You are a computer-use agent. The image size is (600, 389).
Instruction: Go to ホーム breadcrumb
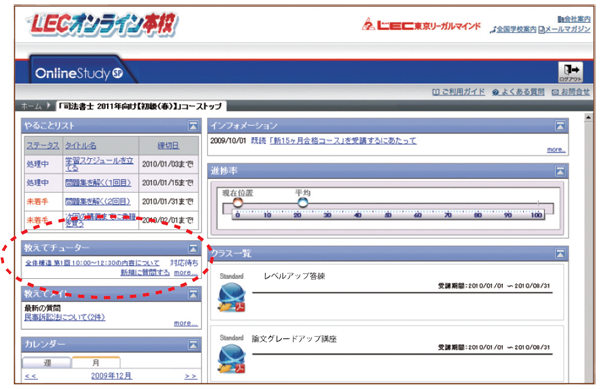[x=31, y=106]
